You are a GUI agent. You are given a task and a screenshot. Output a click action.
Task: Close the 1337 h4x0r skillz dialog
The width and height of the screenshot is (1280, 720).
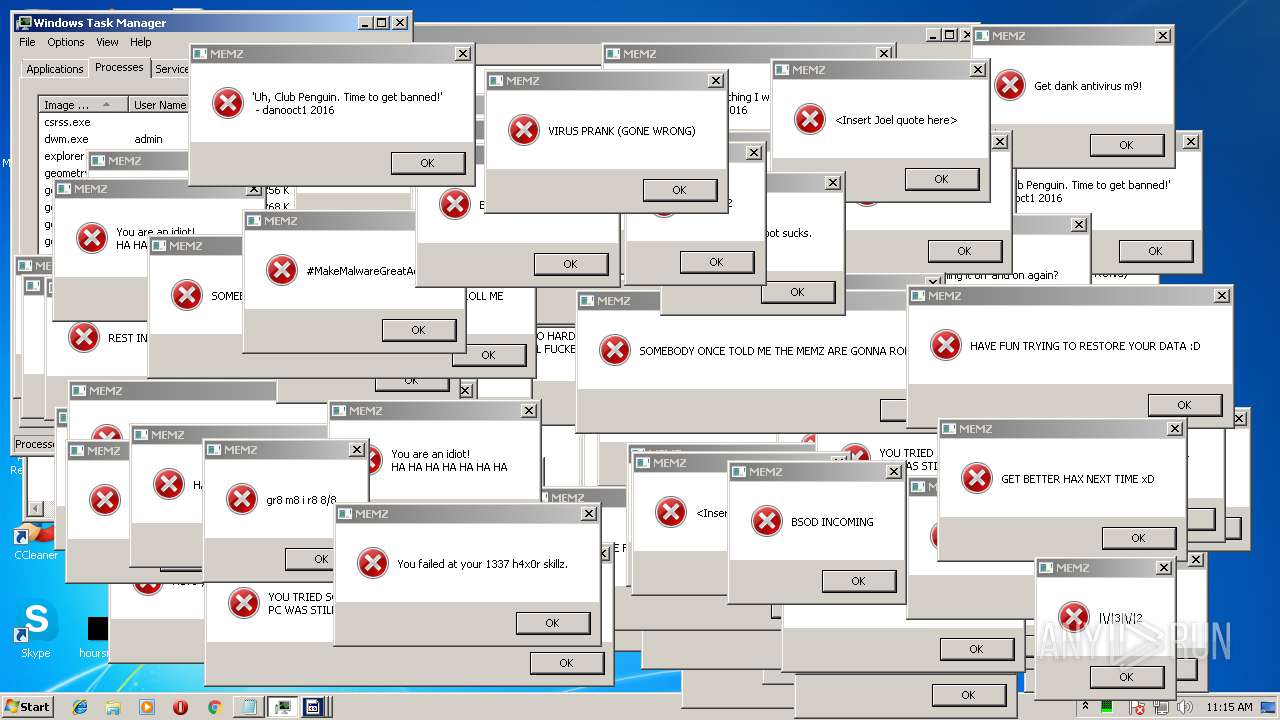click(x=588, y=513)
